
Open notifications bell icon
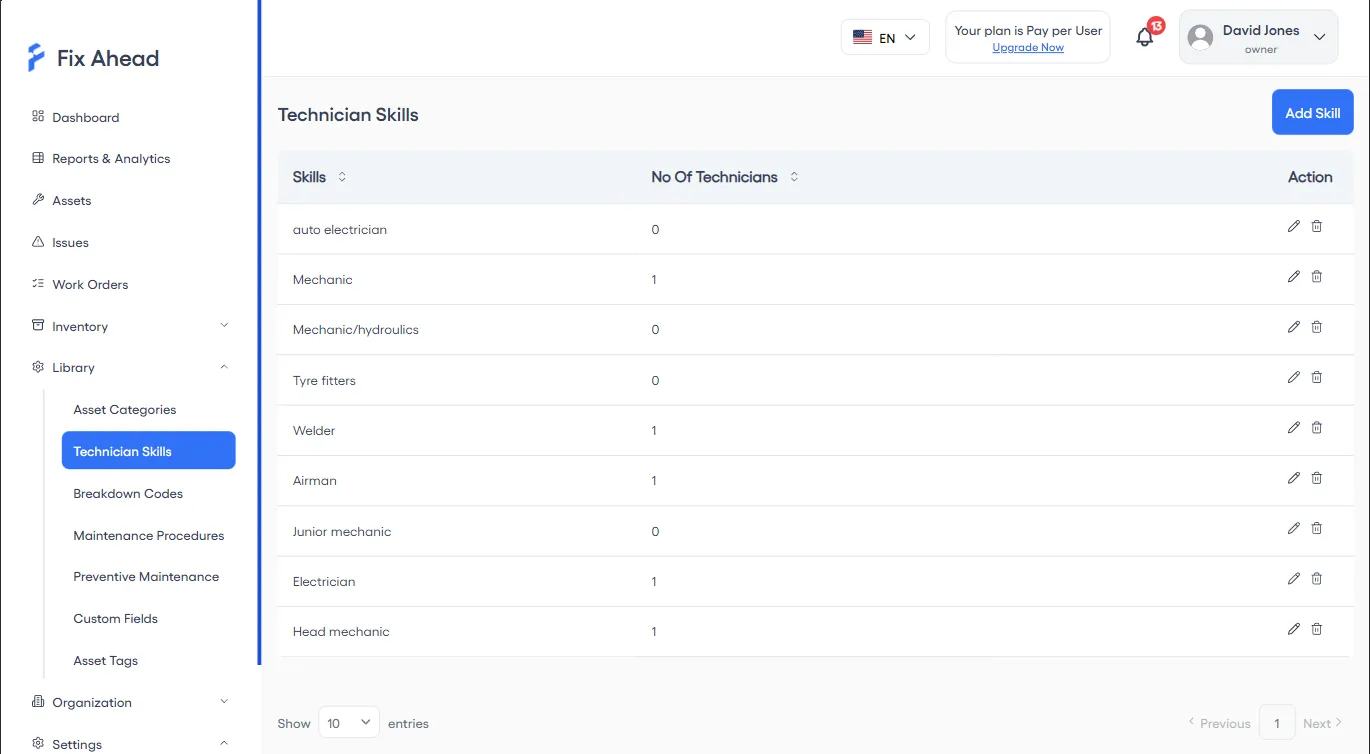click(x=1145, y=37)
